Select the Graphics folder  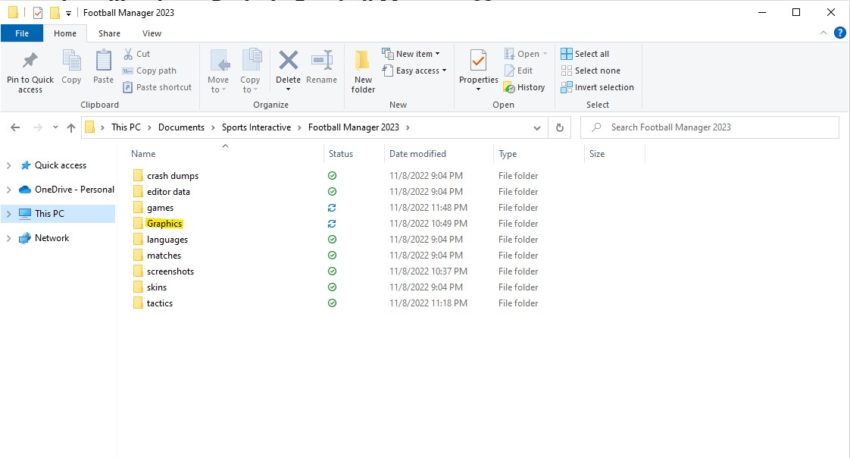click(x=164, y=224)
